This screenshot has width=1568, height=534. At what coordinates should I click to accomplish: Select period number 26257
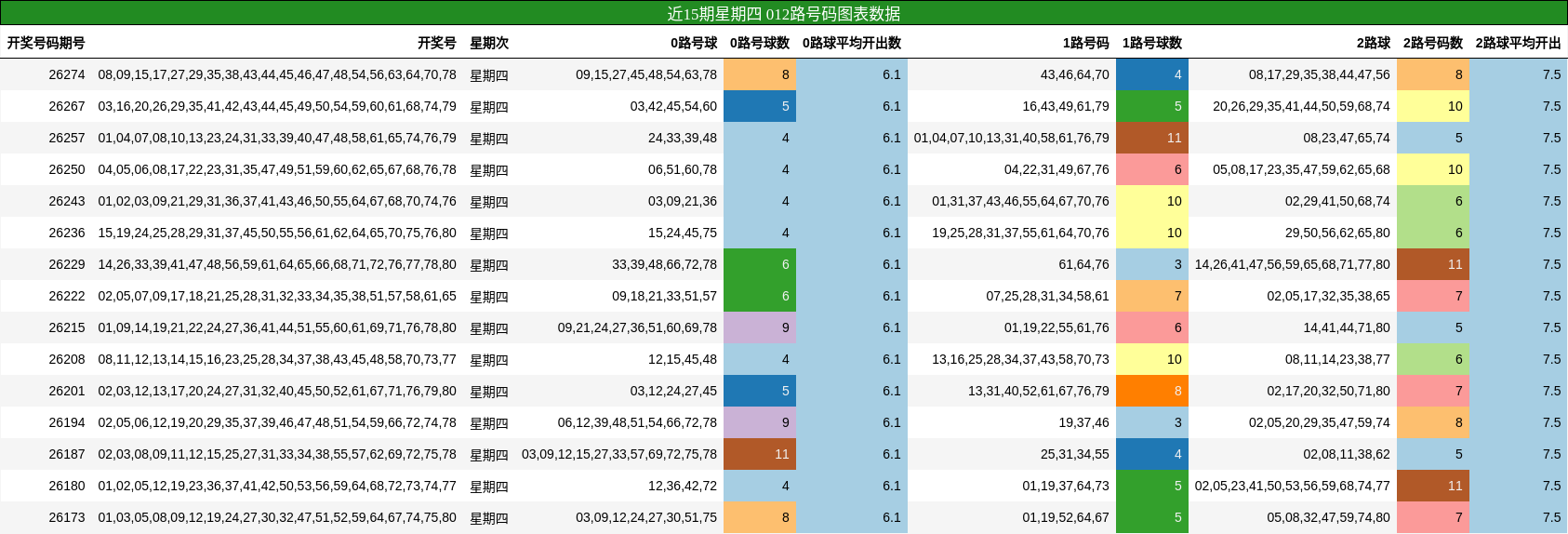tap(67, 138)
